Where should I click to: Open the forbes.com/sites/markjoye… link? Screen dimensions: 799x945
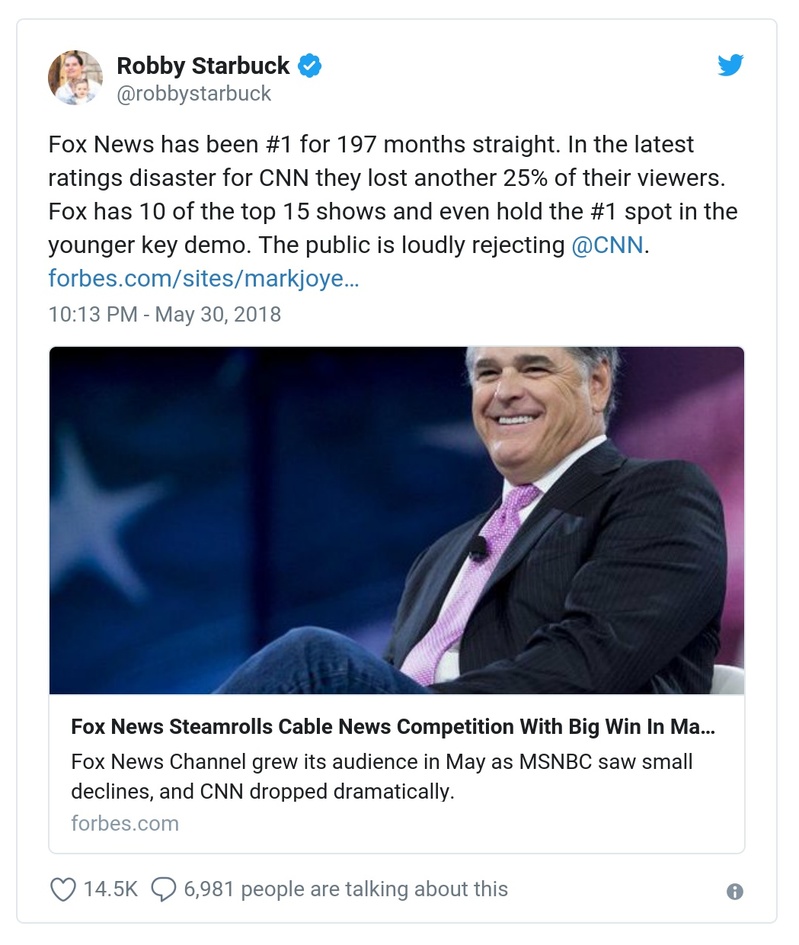(x=203, y=278)
